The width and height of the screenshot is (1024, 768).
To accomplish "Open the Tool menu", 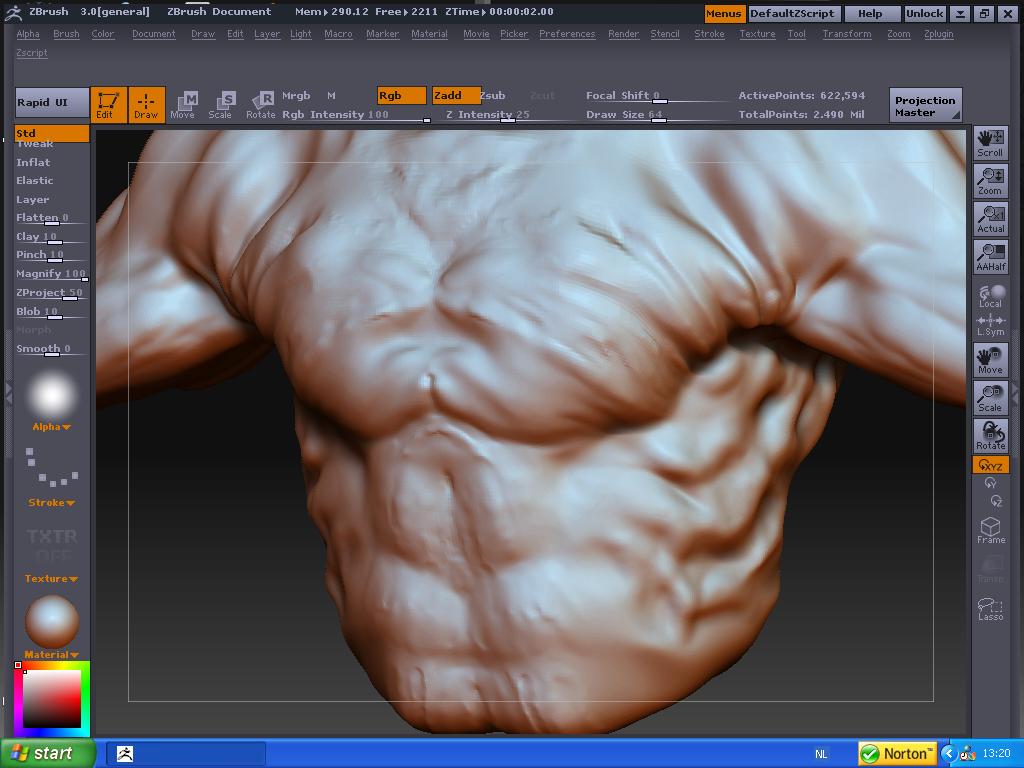I will point(797,34).
